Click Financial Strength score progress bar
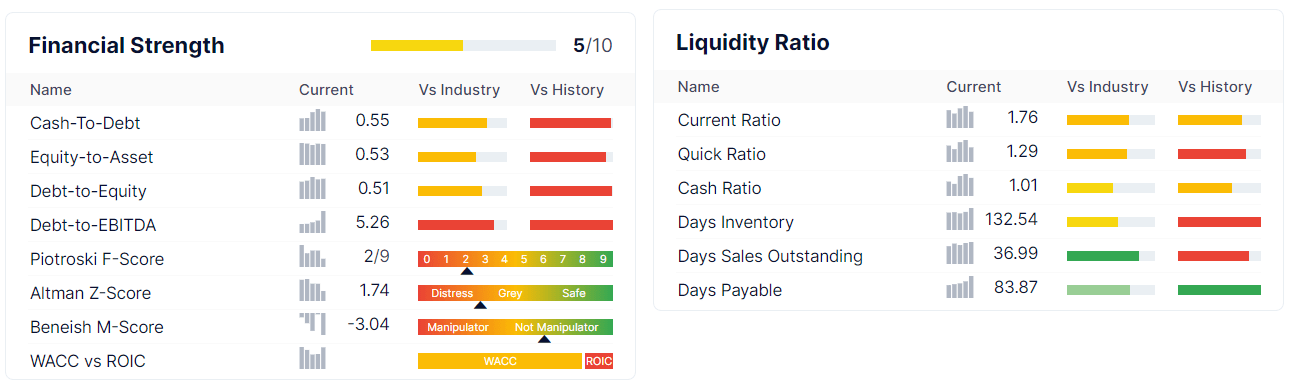The height and width of the screenshot is (385, 1294). click(x=463, y=45)
